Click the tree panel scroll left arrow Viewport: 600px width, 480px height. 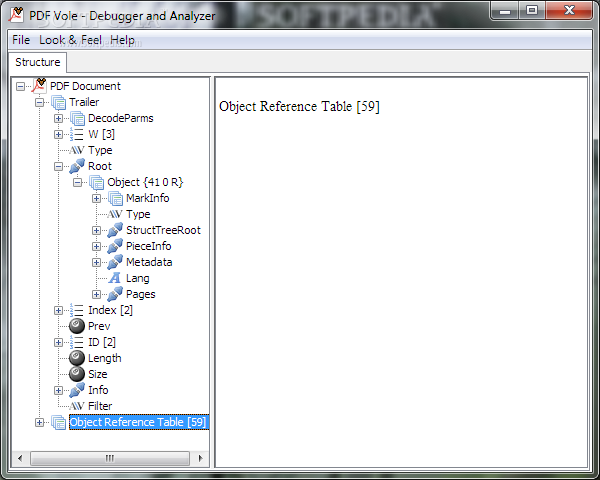tap(20, 458)
